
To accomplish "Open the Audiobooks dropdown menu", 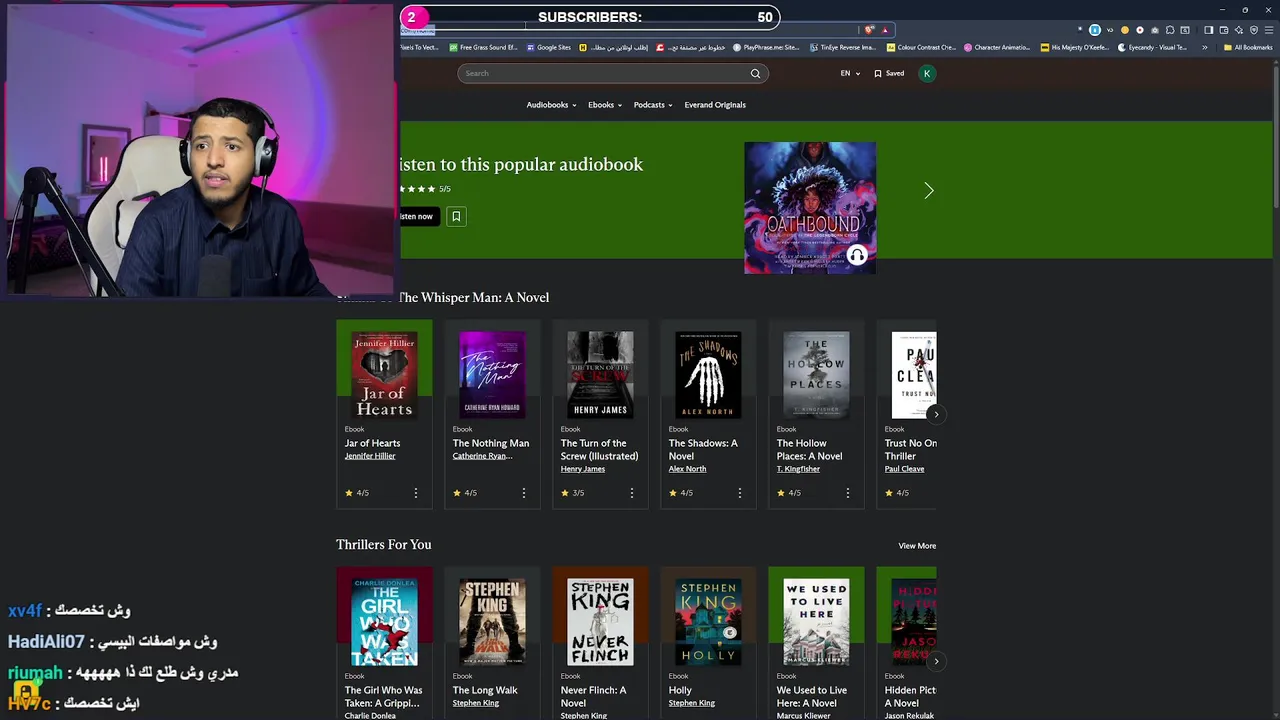I will coord(551,105).
